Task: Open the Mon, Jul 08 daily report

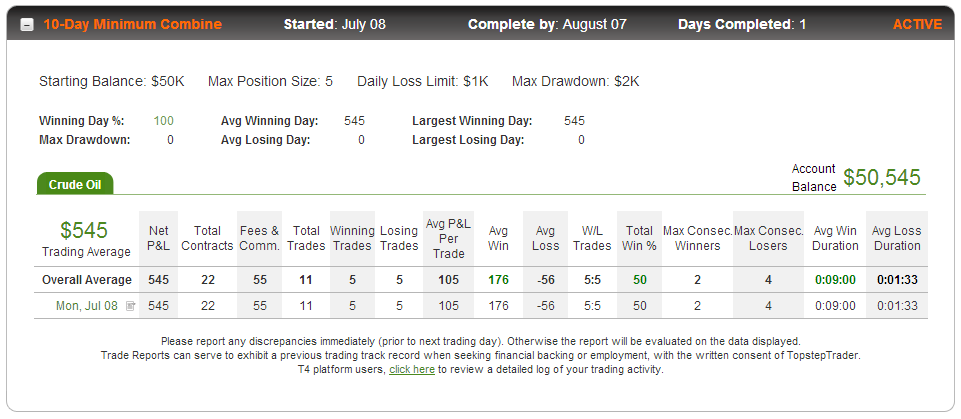Action: (86, 306)
